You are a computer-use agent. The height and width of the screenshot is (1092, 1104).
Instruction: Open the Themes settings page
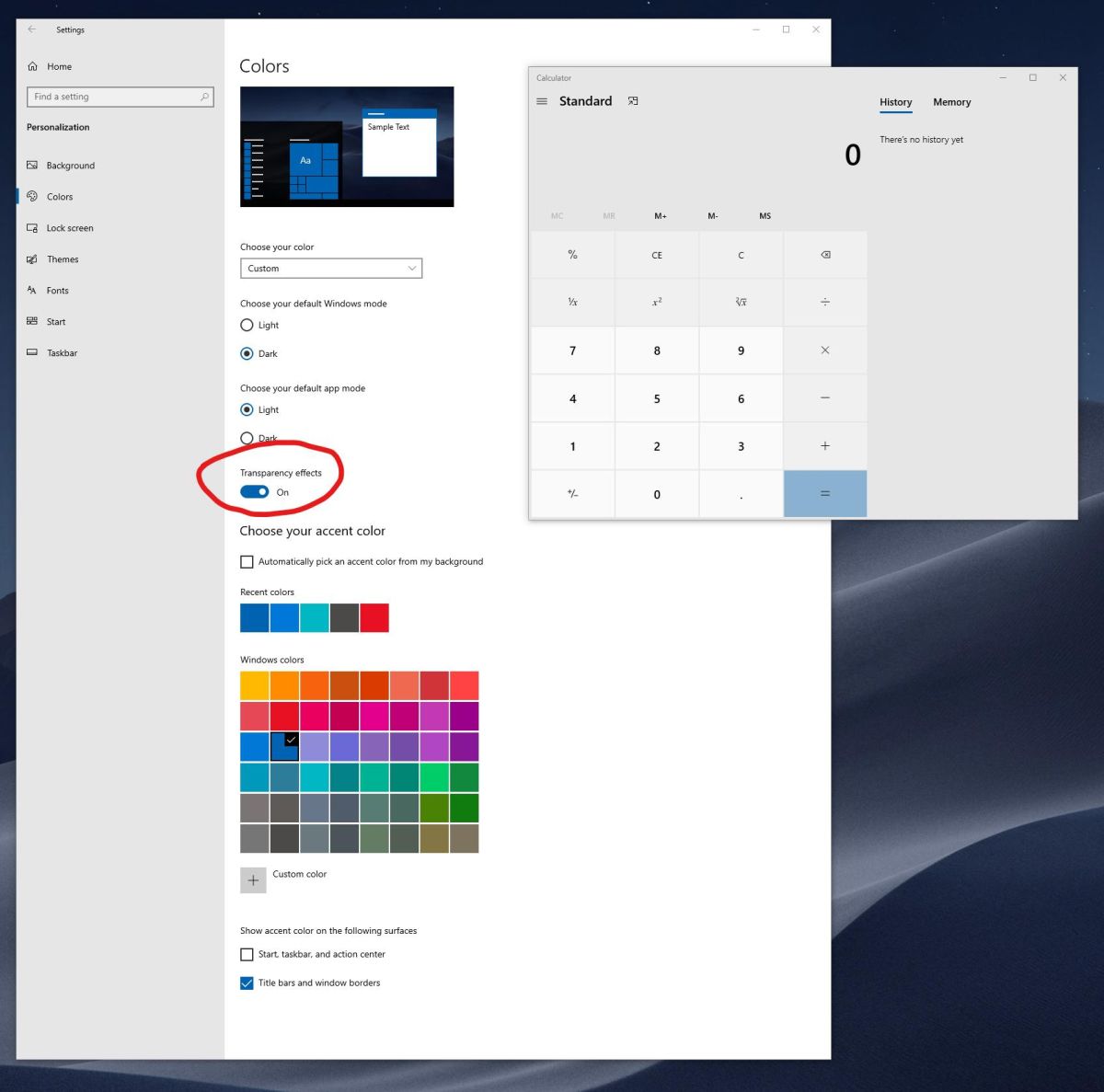pyautogui.click(x=63, y=259)
